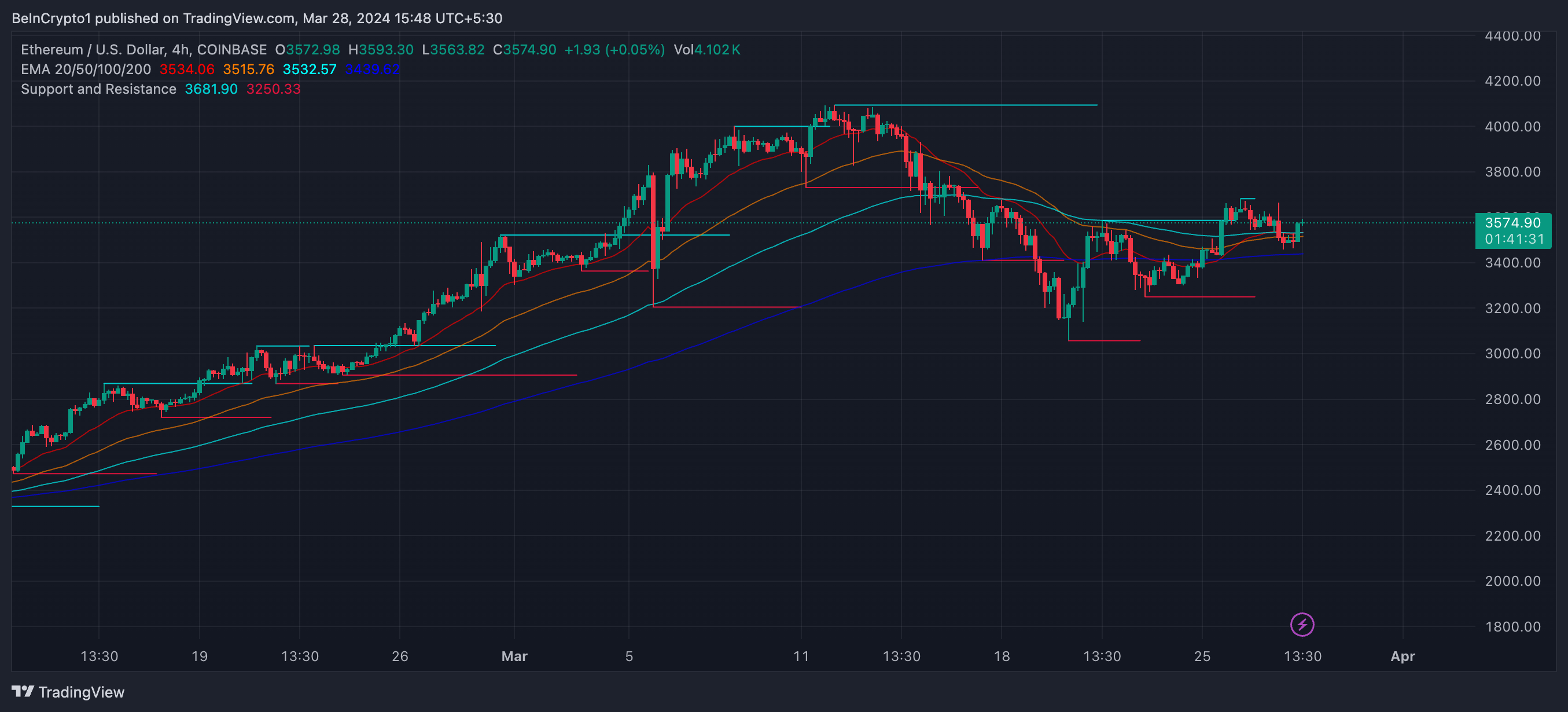Click the orange EMA 50 value 3515.76

(248, 69)
